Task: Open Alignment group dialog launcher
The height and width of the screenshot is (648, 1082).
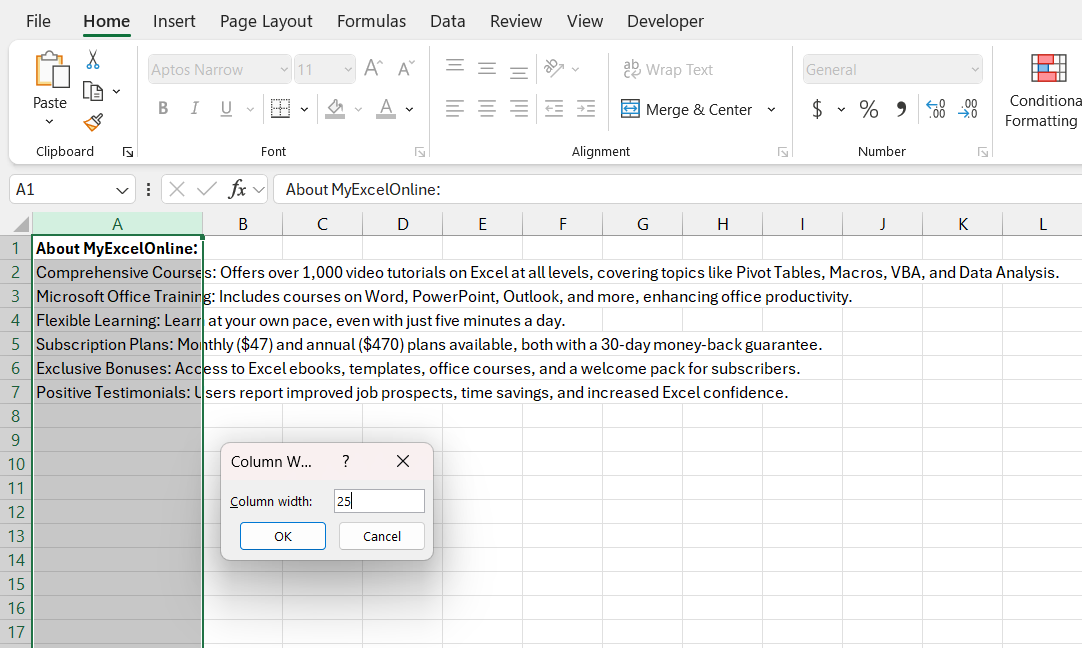Action: coord(783,152)
